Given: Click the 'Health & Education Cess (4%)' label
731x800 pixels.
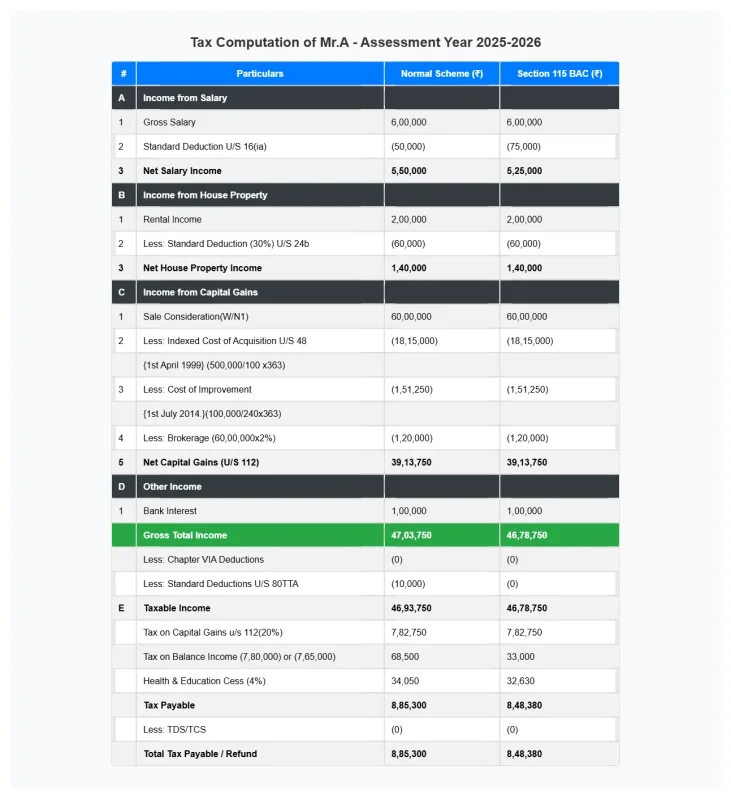Looking at the screenshot, I should [204, 681].
